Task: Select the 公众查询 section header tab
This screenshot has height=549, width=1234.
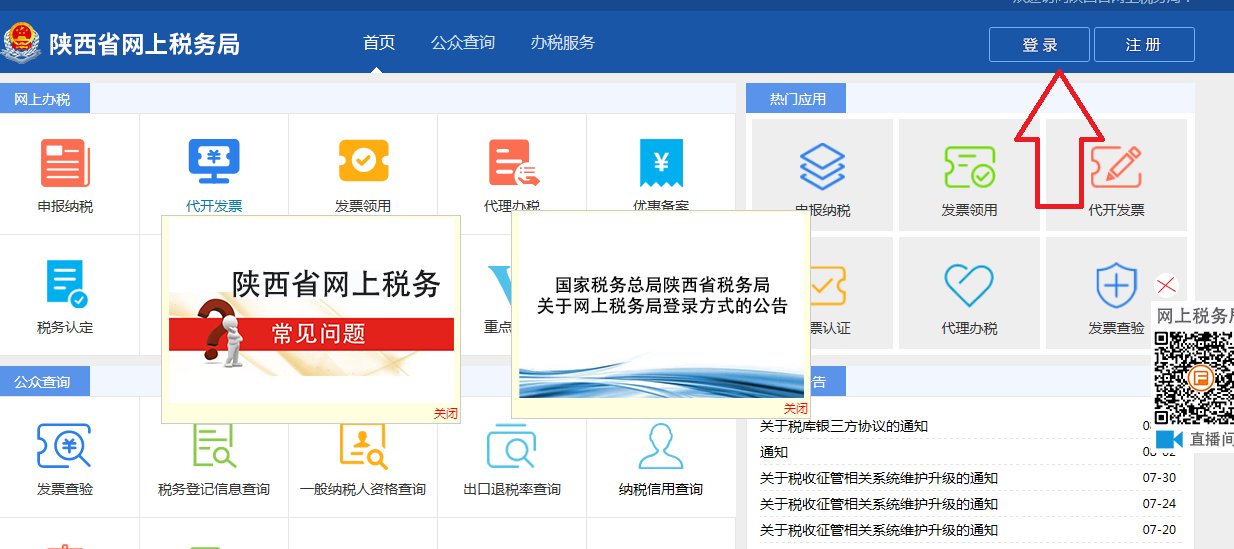Action: click(43, 381)
